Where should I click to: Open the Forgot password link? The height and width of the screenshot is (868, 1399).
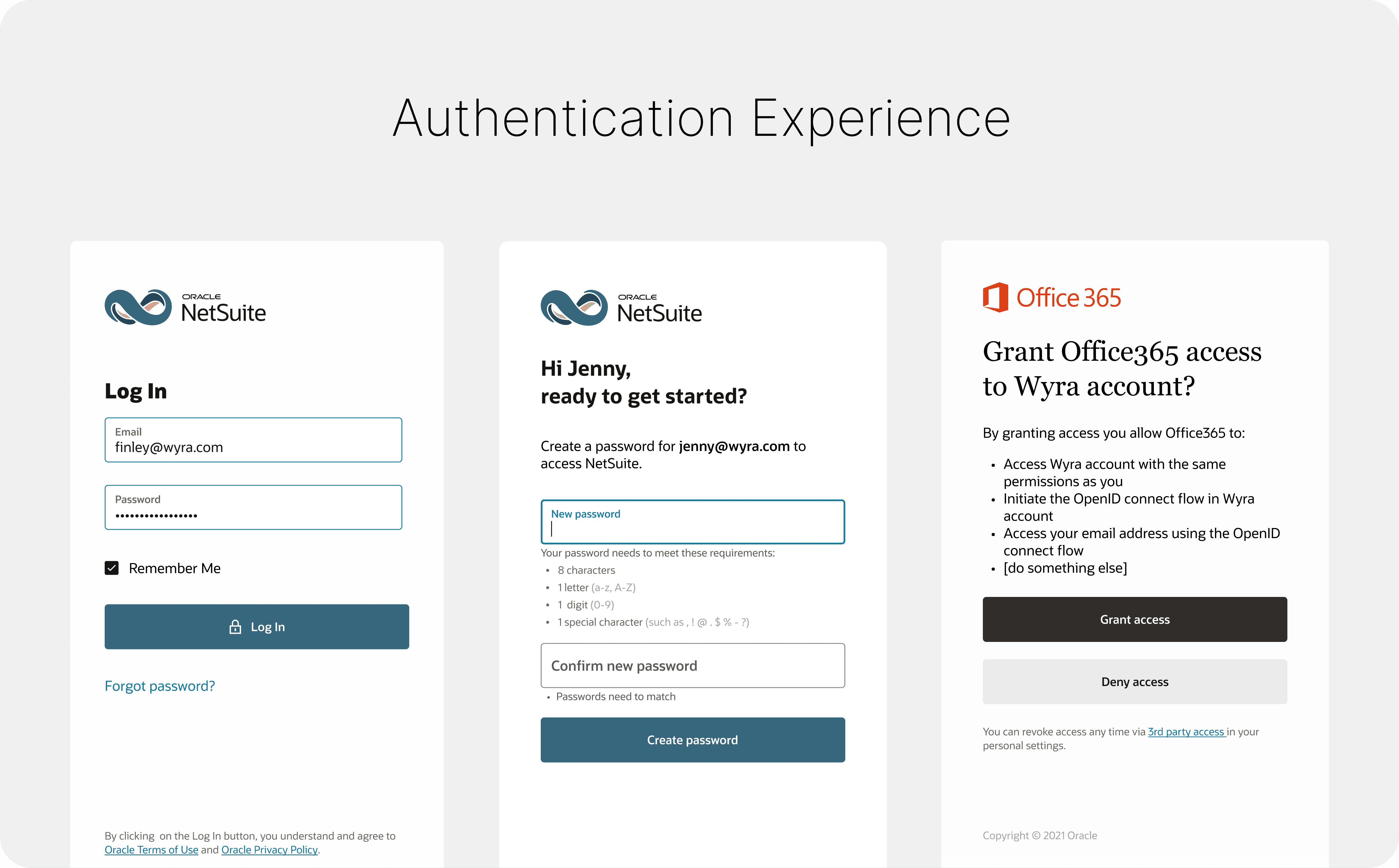159,686
